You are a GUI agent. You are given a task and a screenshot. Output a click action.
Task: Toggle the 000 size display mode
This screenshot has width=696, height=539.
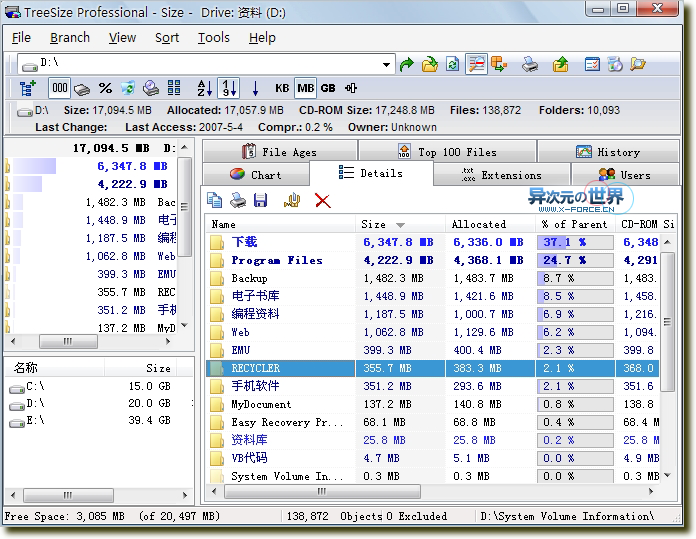point(59,88)
